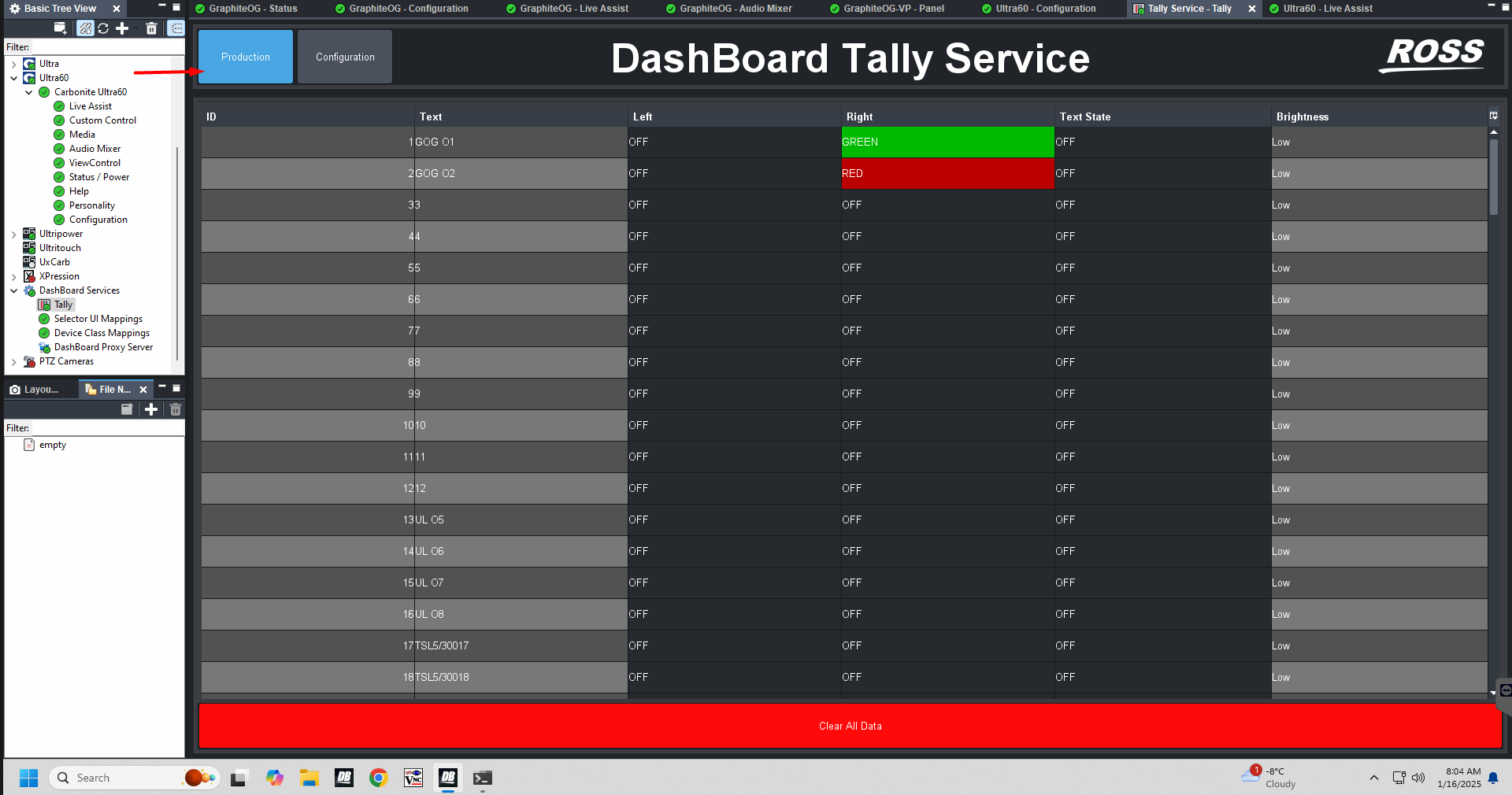Viewport: 1512px width, 795px height.
Task: Open the Windows Start menu
Action: click(28, 778)
